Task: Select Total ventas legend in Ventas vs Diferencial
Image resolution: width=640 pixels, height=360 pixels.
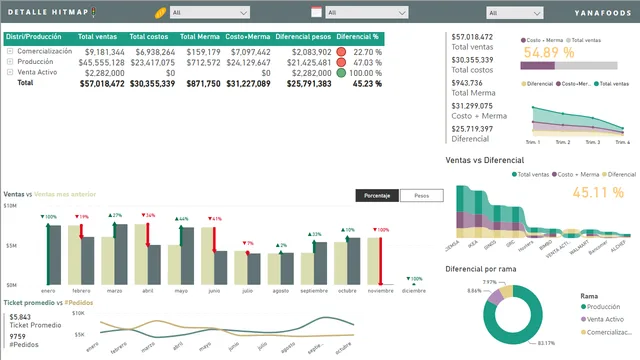Action: (x=530, y=174)
